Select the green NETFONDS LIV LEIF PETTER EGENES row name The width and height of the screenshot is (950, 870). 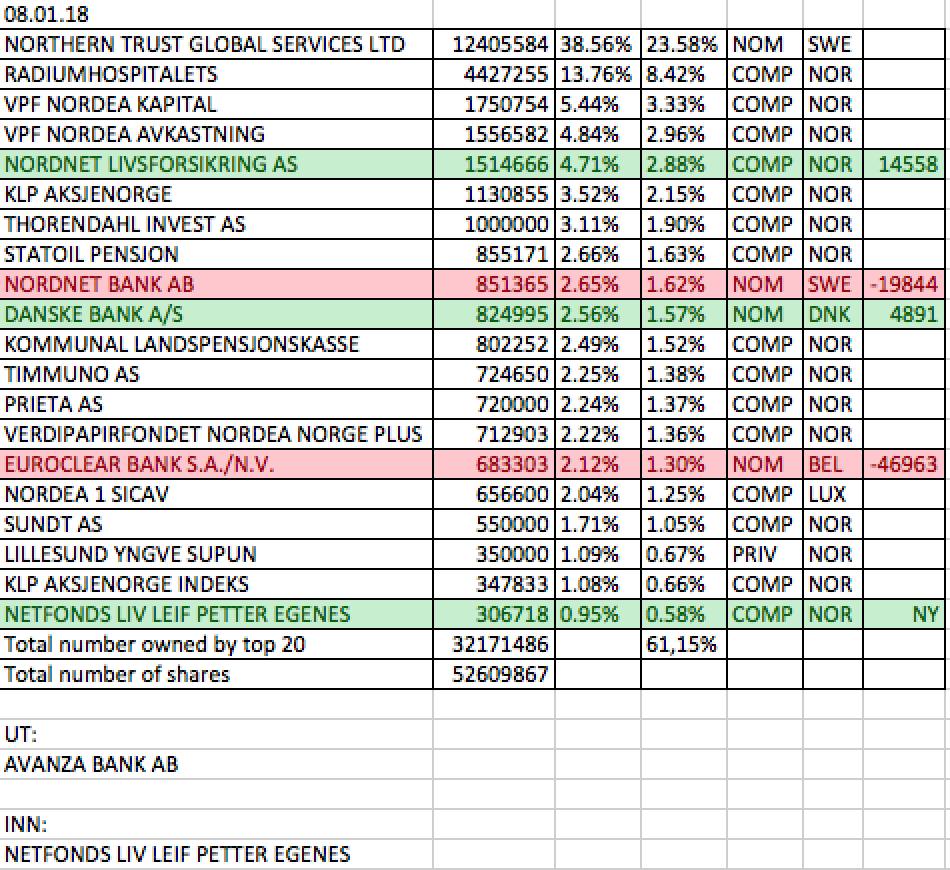coord(216,614)
